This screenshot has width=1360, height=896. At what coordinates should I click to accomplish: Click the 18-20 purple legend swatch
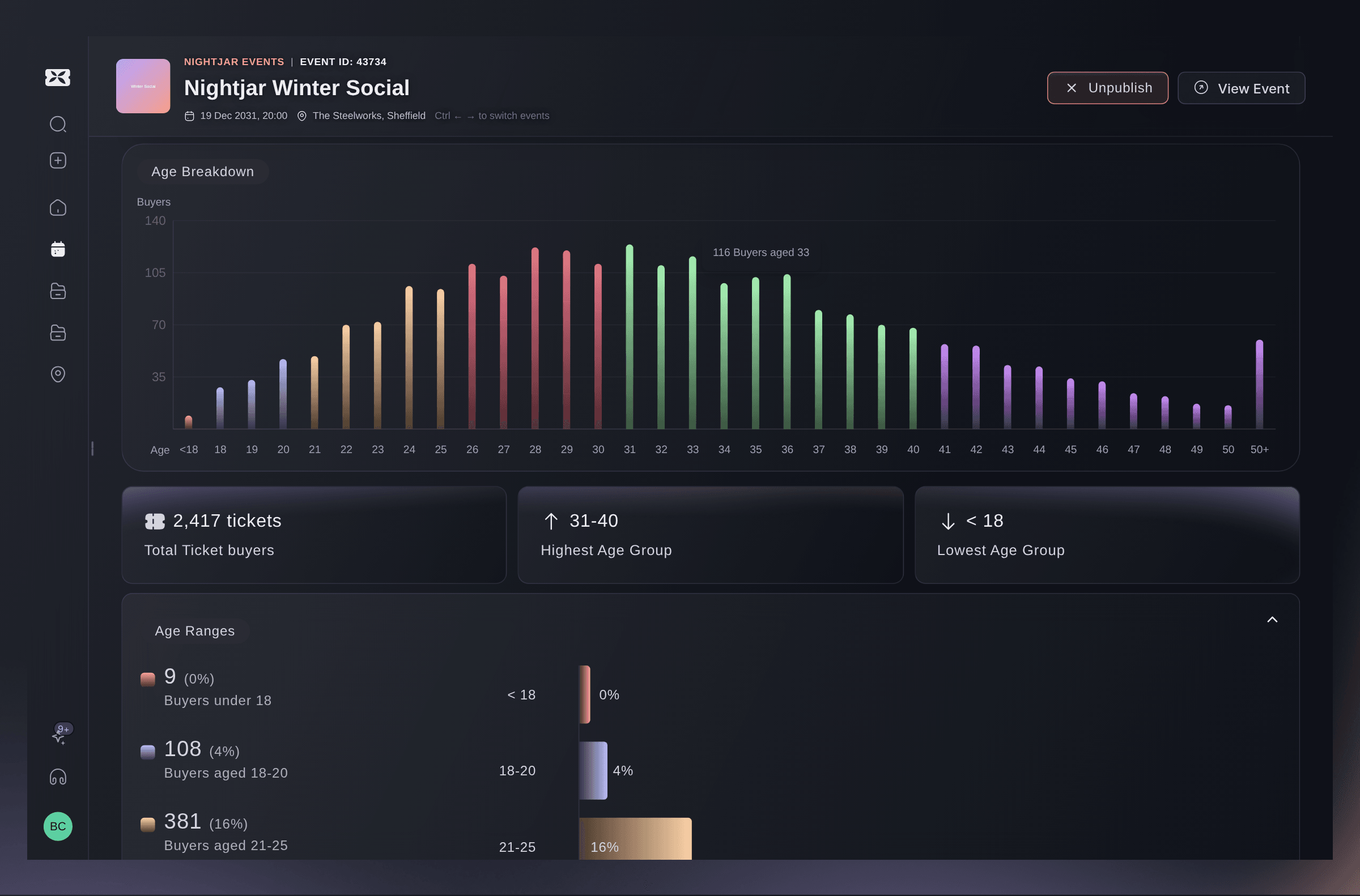148,752
